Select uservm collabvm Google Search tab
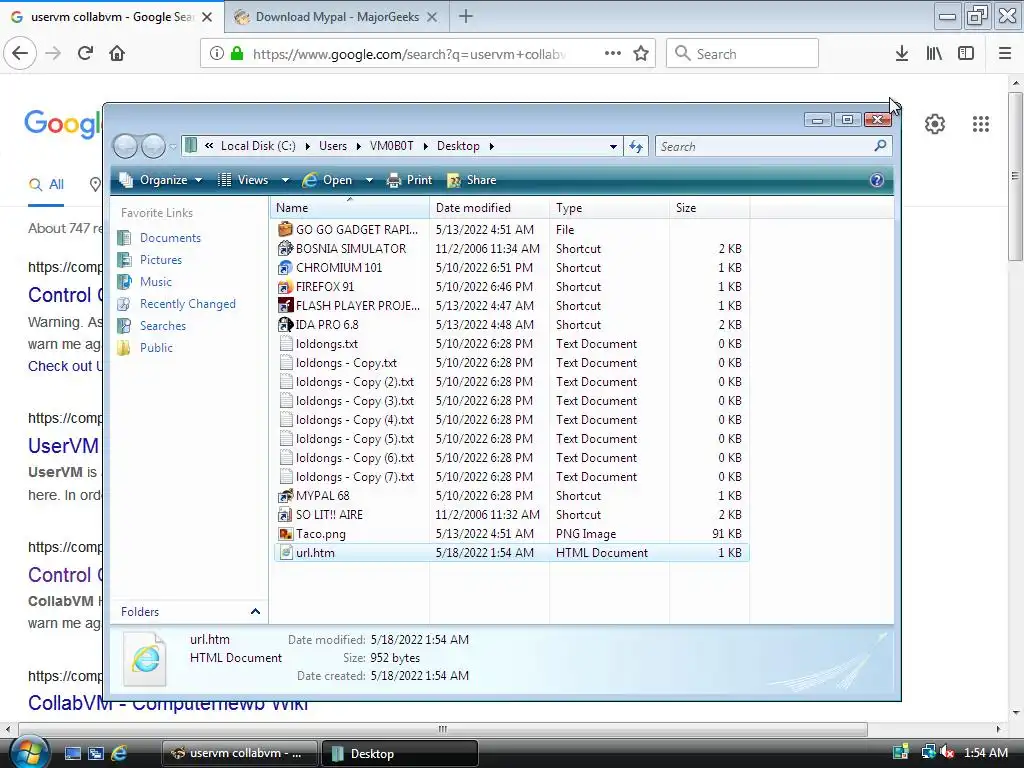This screenshot has height=768, width=1024. (x=112, y=17)
